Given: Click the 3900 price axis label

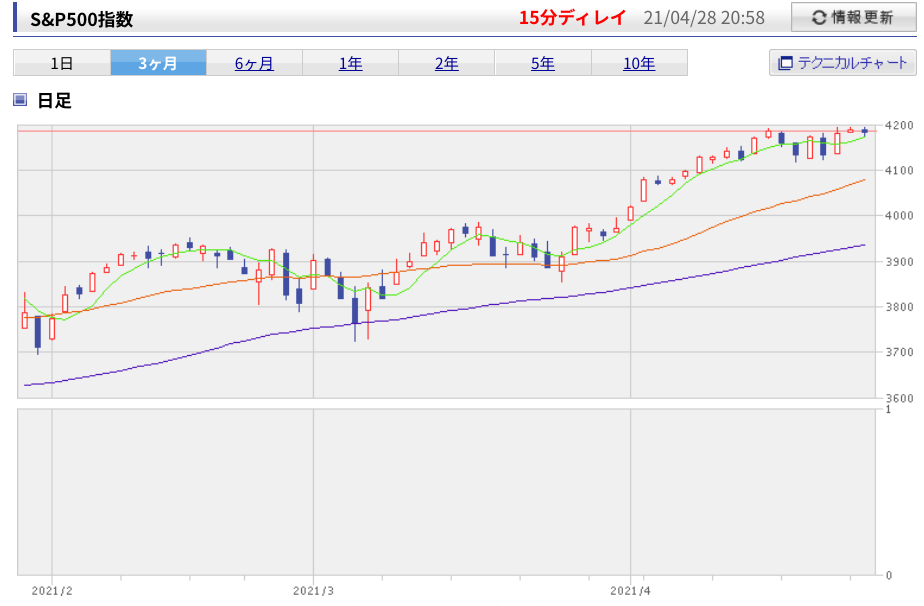Looking at the screenshot, I should click(x=899, y=261).
